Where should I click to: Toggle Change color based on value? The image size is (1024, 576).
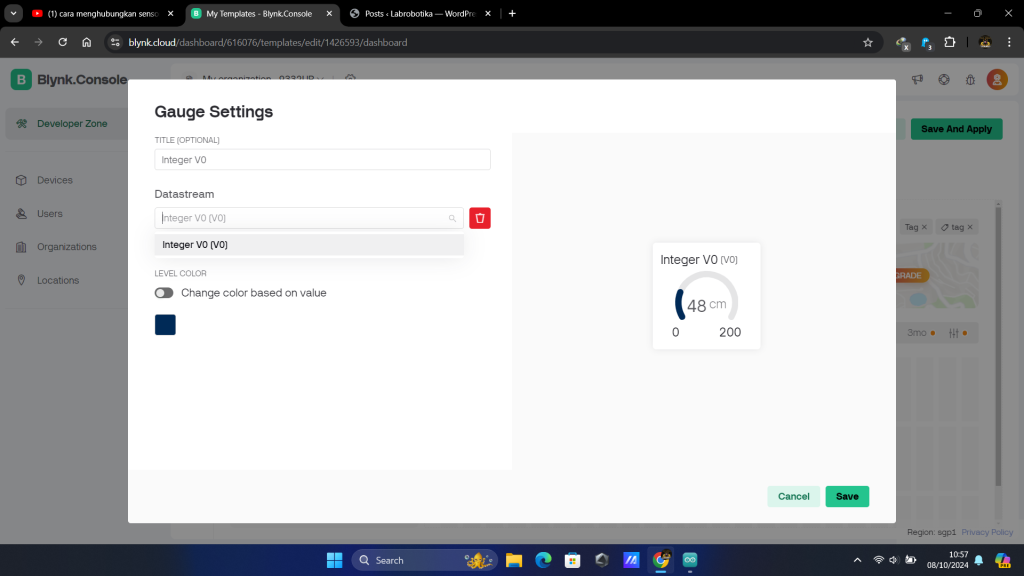click(164, 293)
